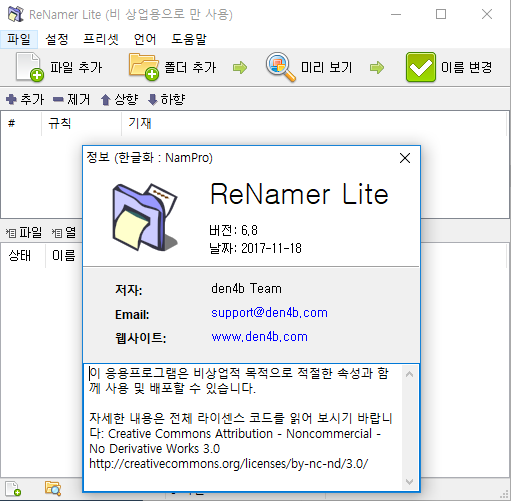
Task: Click the window resize grip
Action: tap(505, 495)
